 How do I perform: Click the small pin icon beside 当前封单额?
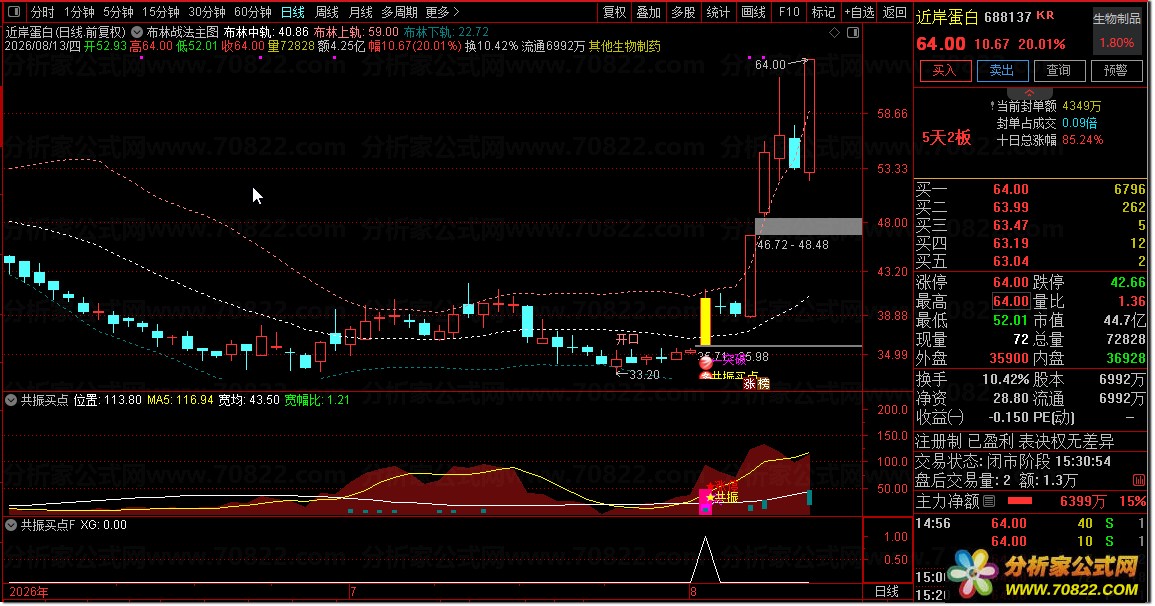[x=992, y=107]
